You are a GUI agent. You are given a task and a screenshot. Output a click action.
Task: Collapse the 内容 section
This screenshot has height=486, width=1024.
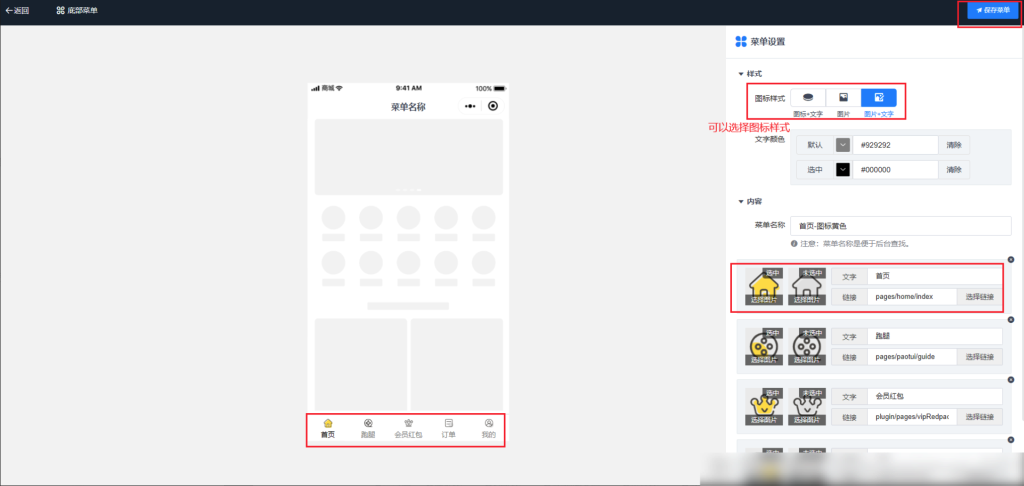(741, 201)
